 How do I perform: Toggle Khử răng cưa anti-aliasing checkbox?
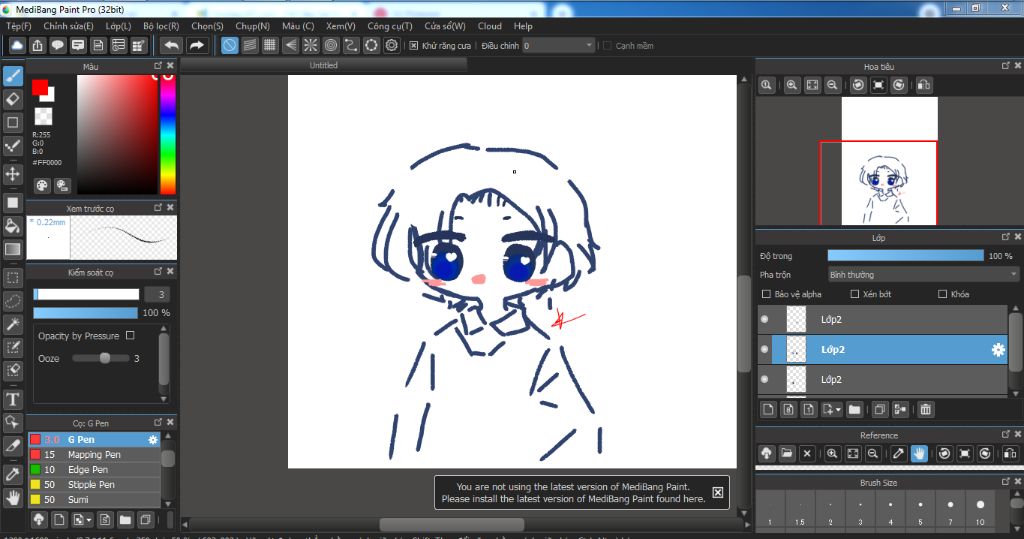413,46
